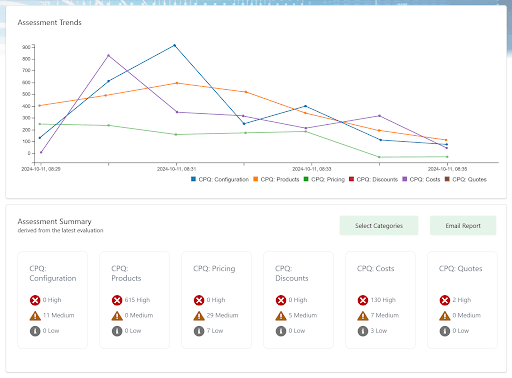Click the Assessment Trends heading
Screen dimensions: 512x378
pyautogui.click(x=50, y=22)
